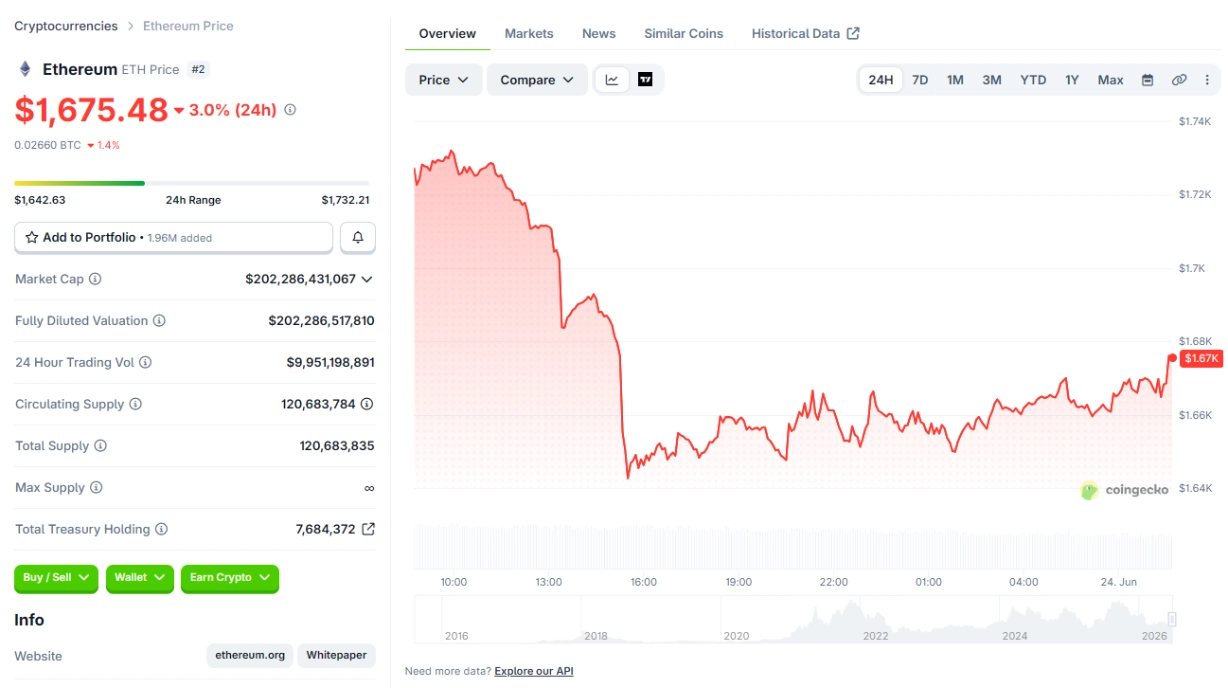
Task: Open the chart three-dot more menu
Action: point(1207,80)
